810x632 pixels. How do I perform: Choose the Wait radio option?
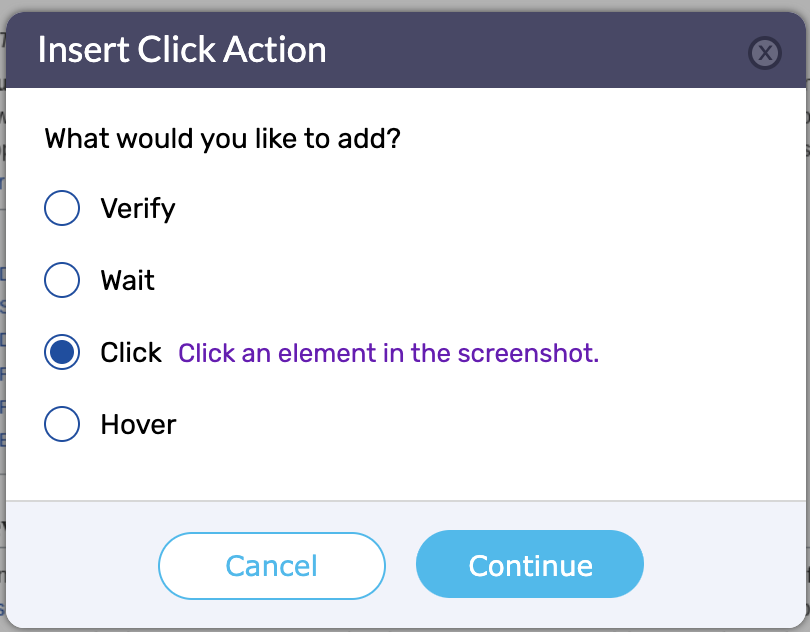(x=62, y=280)
